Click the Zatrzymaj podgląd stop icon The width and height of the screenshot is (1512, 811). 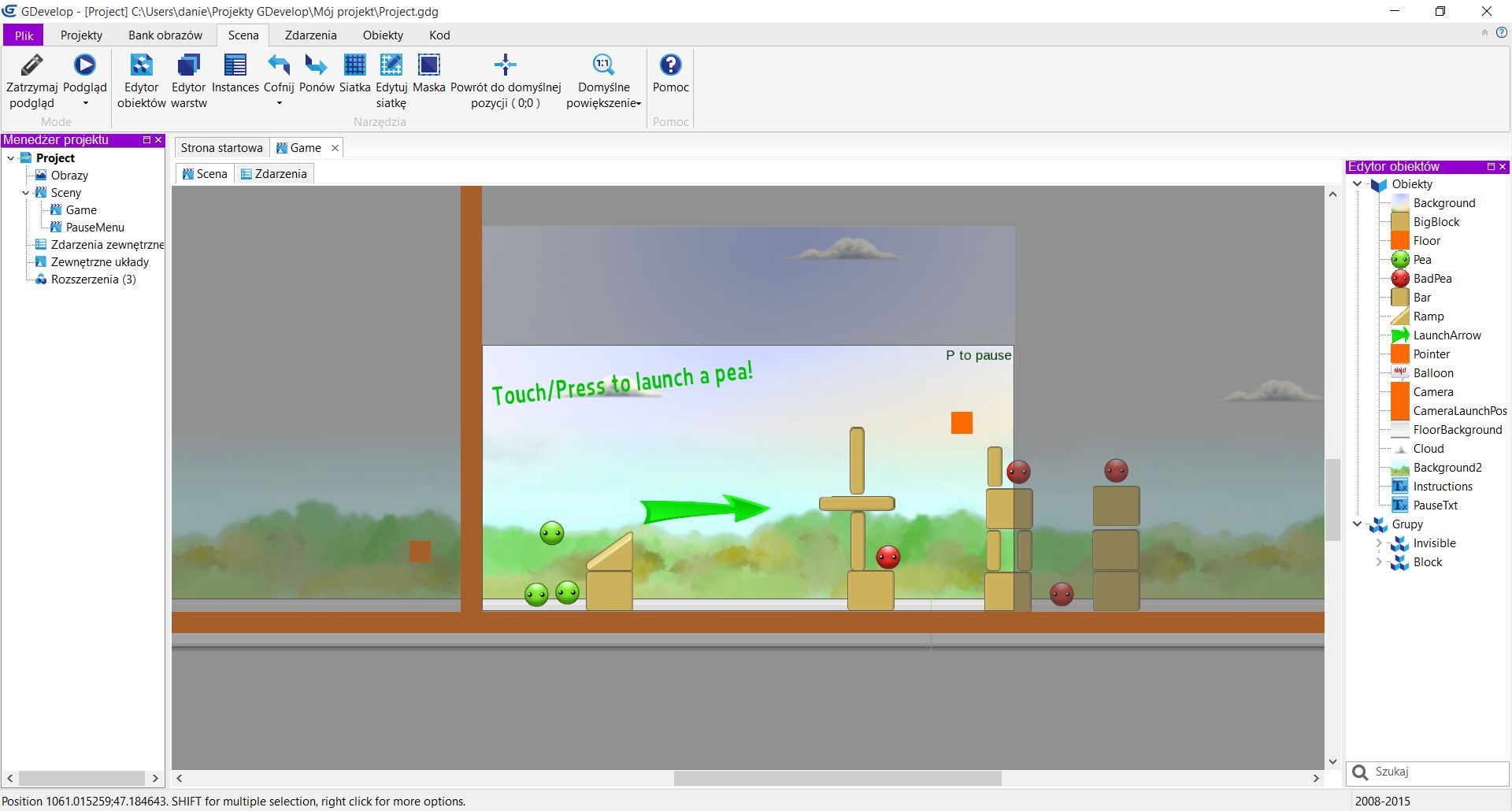(31, 67)
